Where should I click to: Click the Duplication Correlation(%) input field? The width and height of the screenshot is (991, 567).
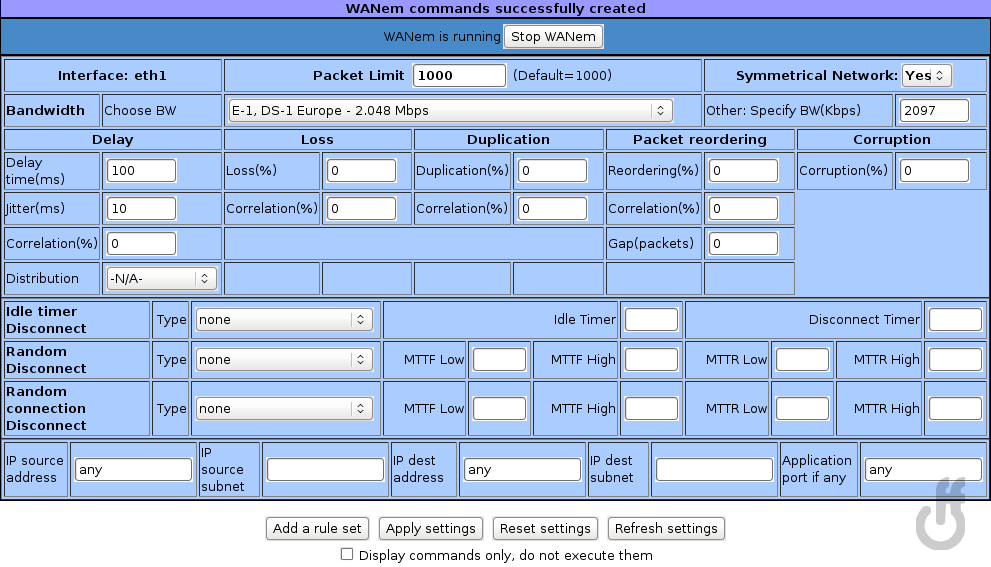(552, 209)
